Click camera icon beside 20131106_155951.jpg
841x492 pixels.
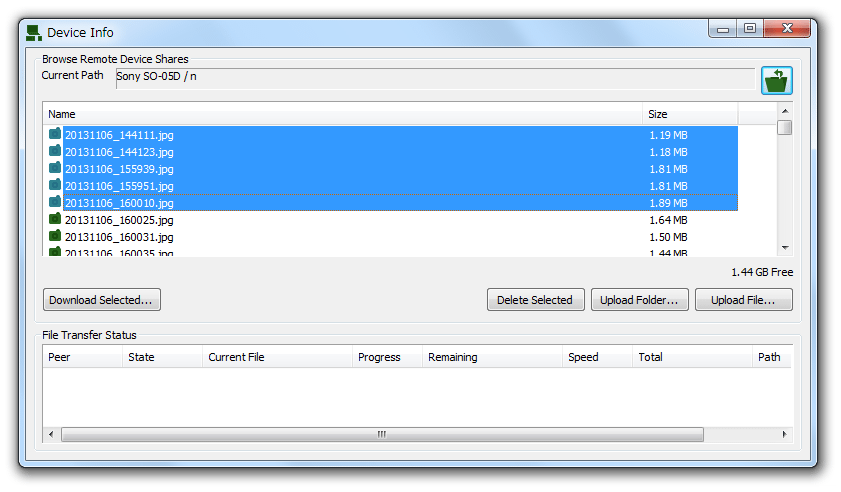pyautogui.click(x=55, y=185)
